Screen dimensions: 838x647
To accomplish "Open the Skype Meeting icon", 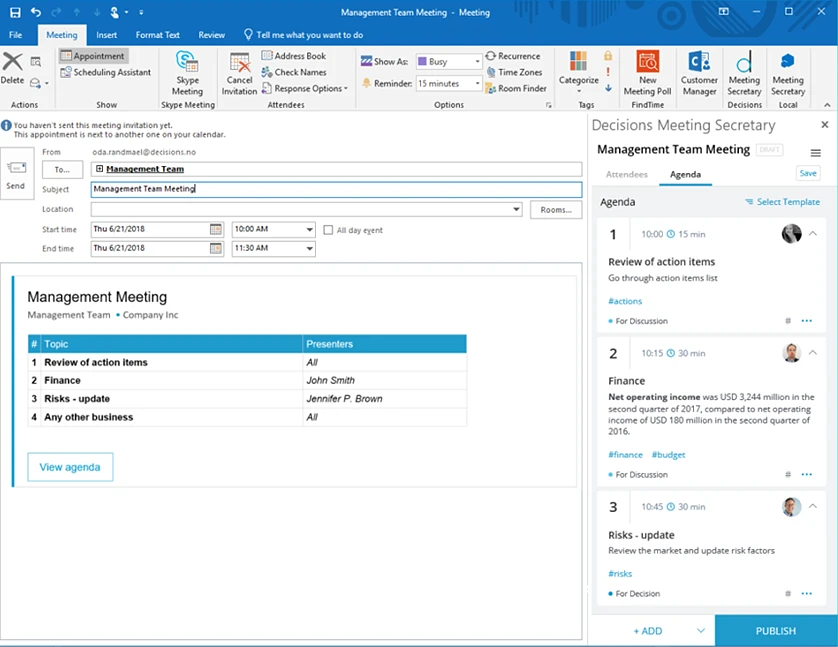I will click(187, 61).
